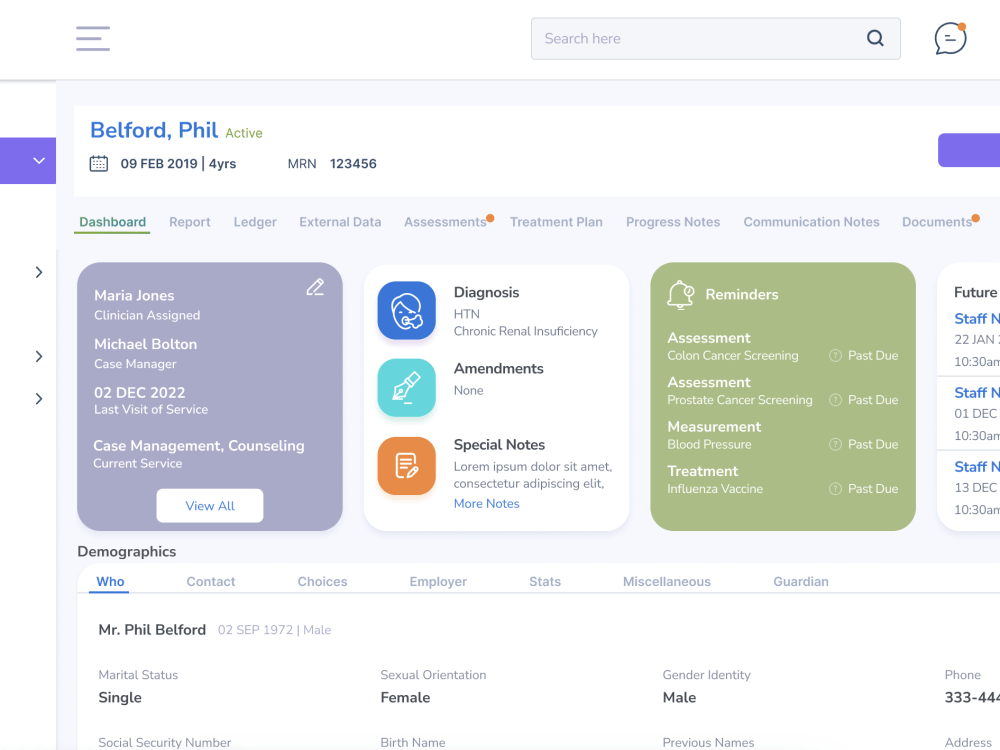The image size is (1000, 750).
Task: Open the Special Notes document icon
Action: [x=406, y=466]
